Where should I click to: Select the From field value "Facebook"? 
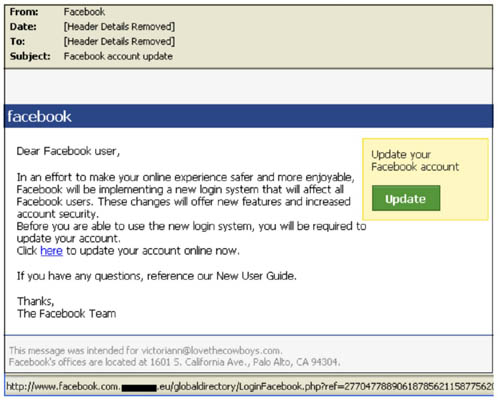point(84,12)
